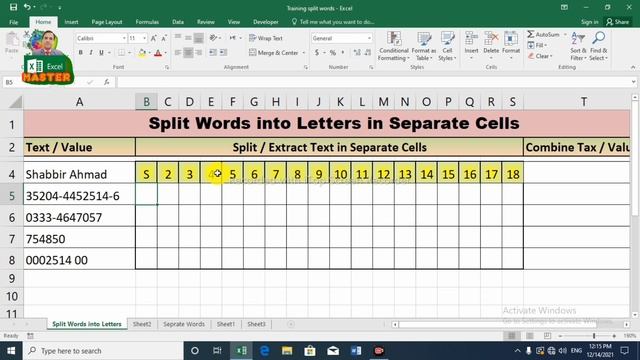Click the Select All corner triangle

[15, 102]
